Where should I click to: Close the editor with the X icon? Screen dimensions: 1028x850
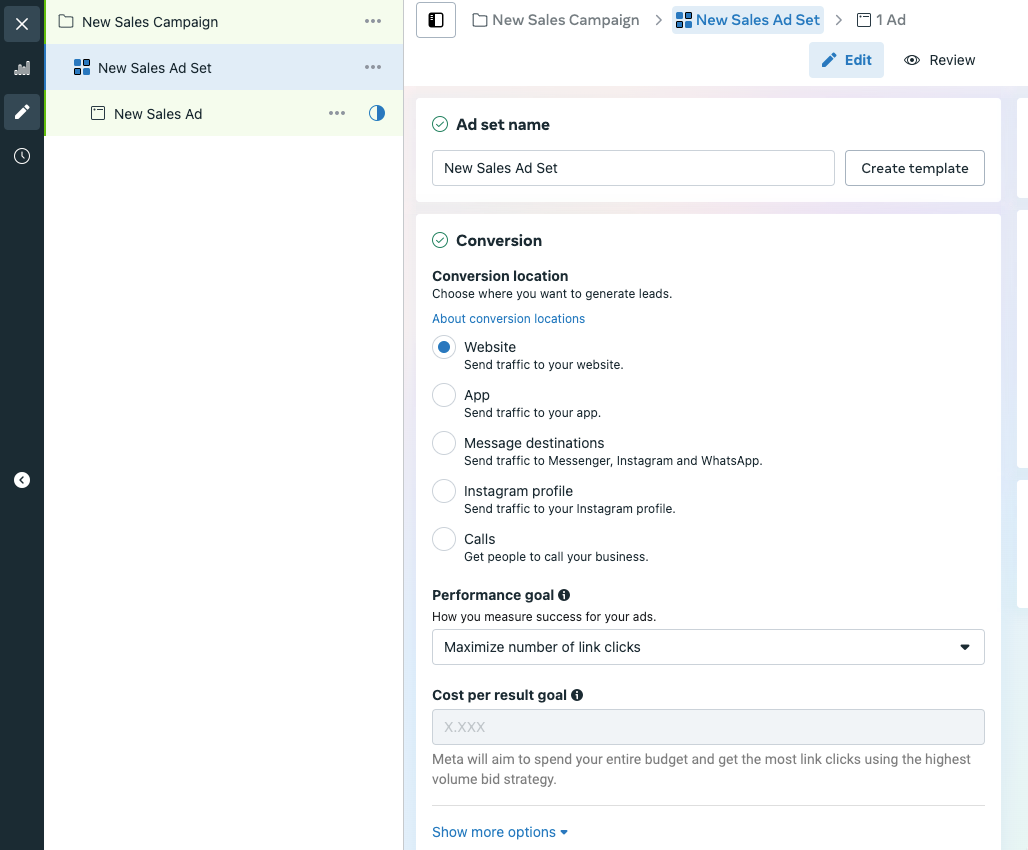pyautogui.click(x=22, y=24)
